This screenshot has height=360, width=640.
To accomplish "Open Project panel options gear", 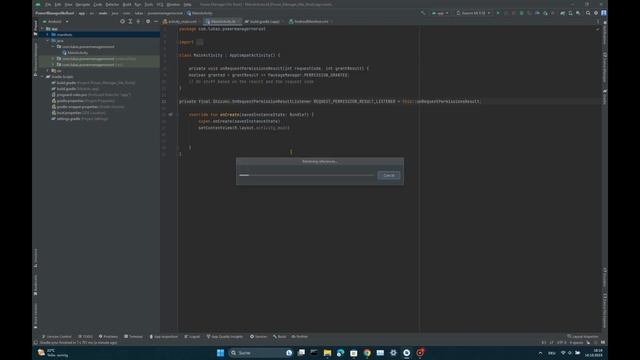I will 148,21.
